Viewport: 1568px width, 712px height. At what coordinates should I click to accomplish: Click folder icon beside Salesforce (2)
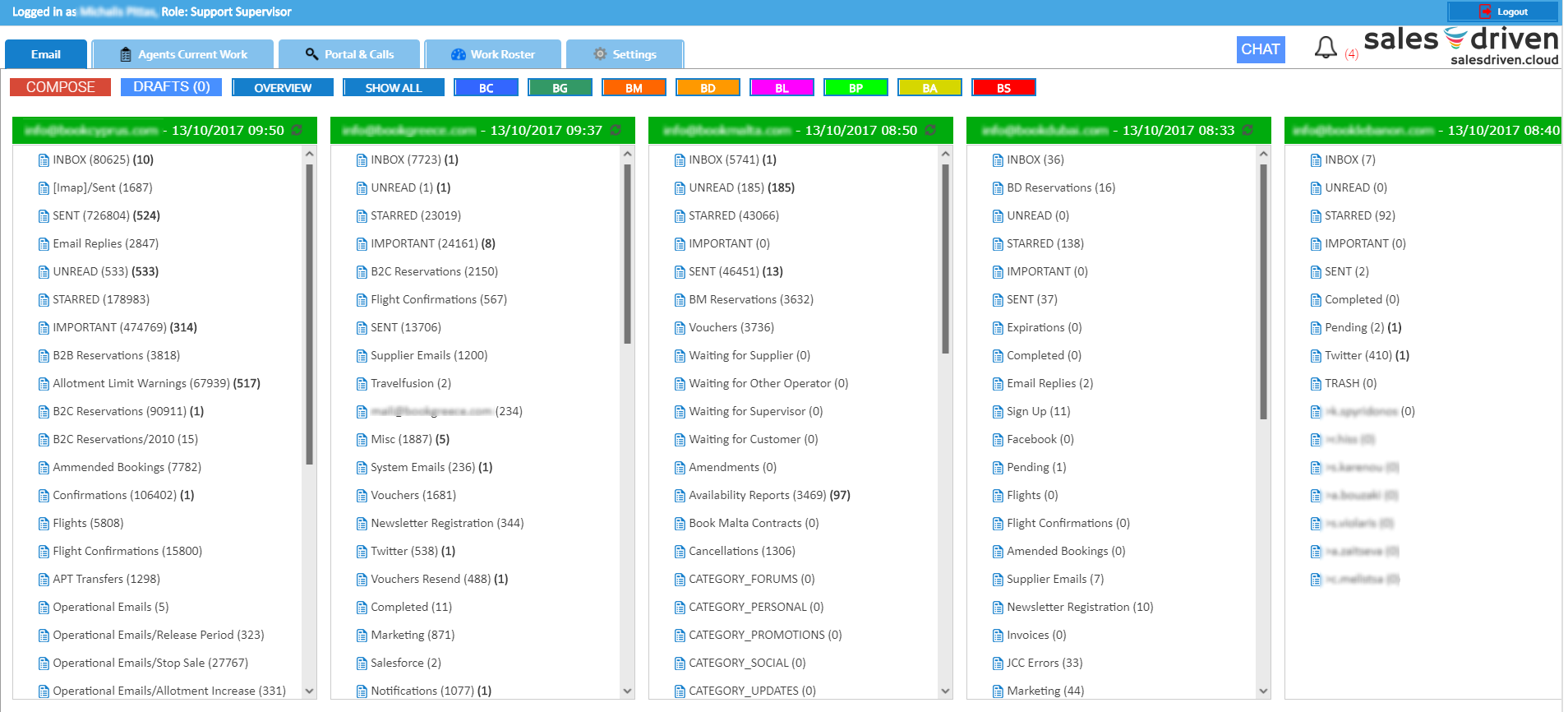(x=362, y=663)
